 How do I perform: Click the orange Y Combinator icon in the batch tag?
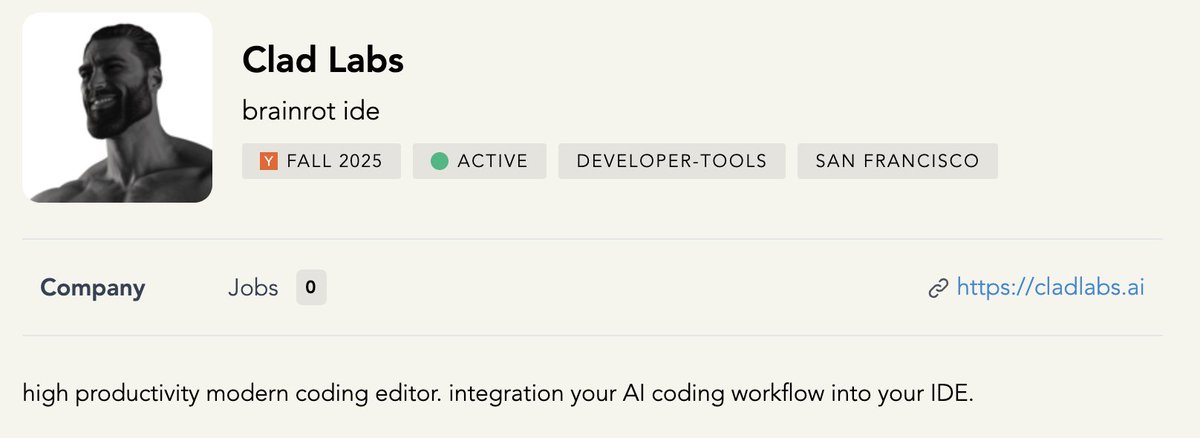point(268,161)
